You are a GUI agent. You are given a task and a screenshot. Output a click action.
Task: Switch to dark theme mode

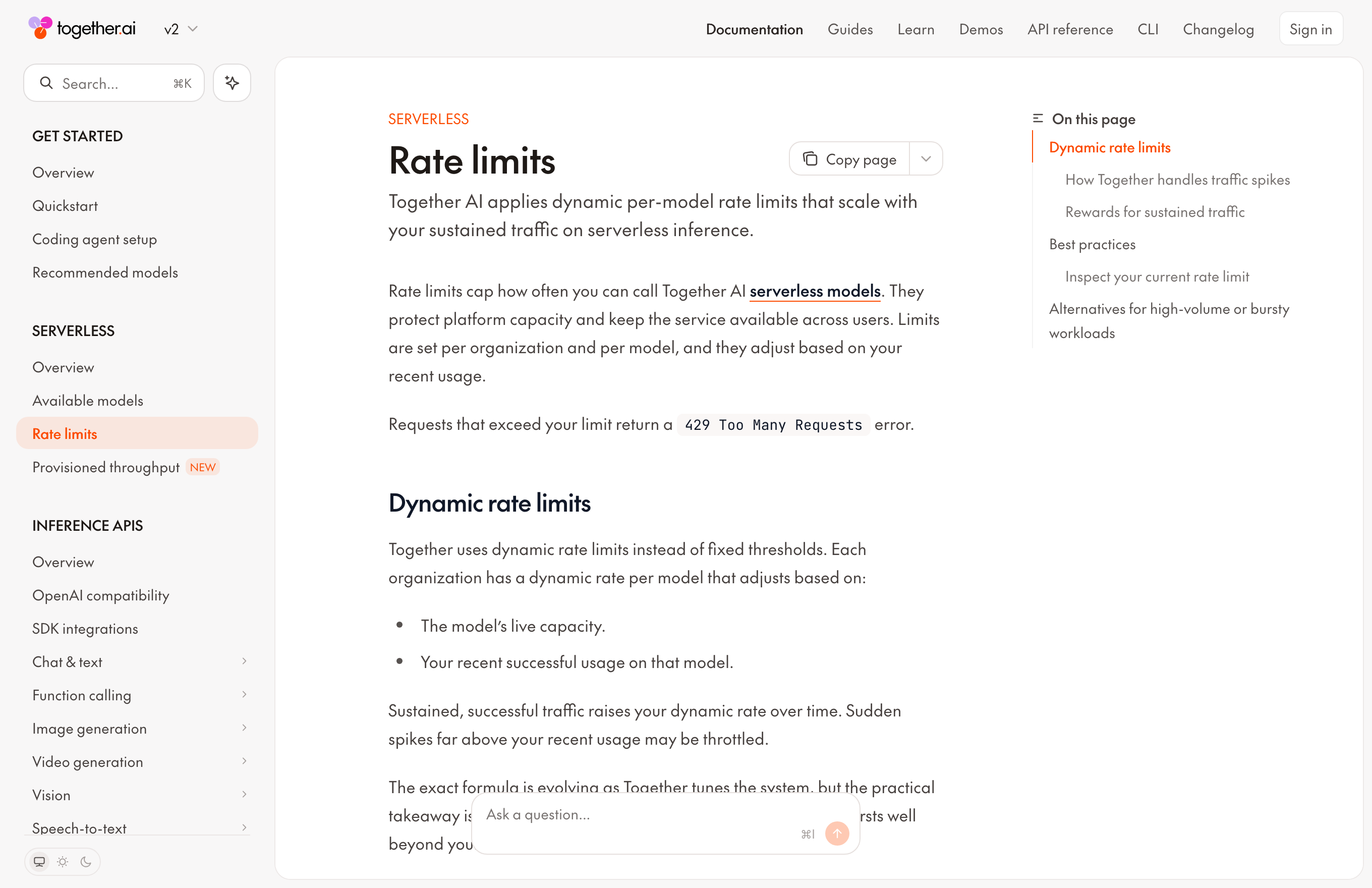(x=86, y=861)
